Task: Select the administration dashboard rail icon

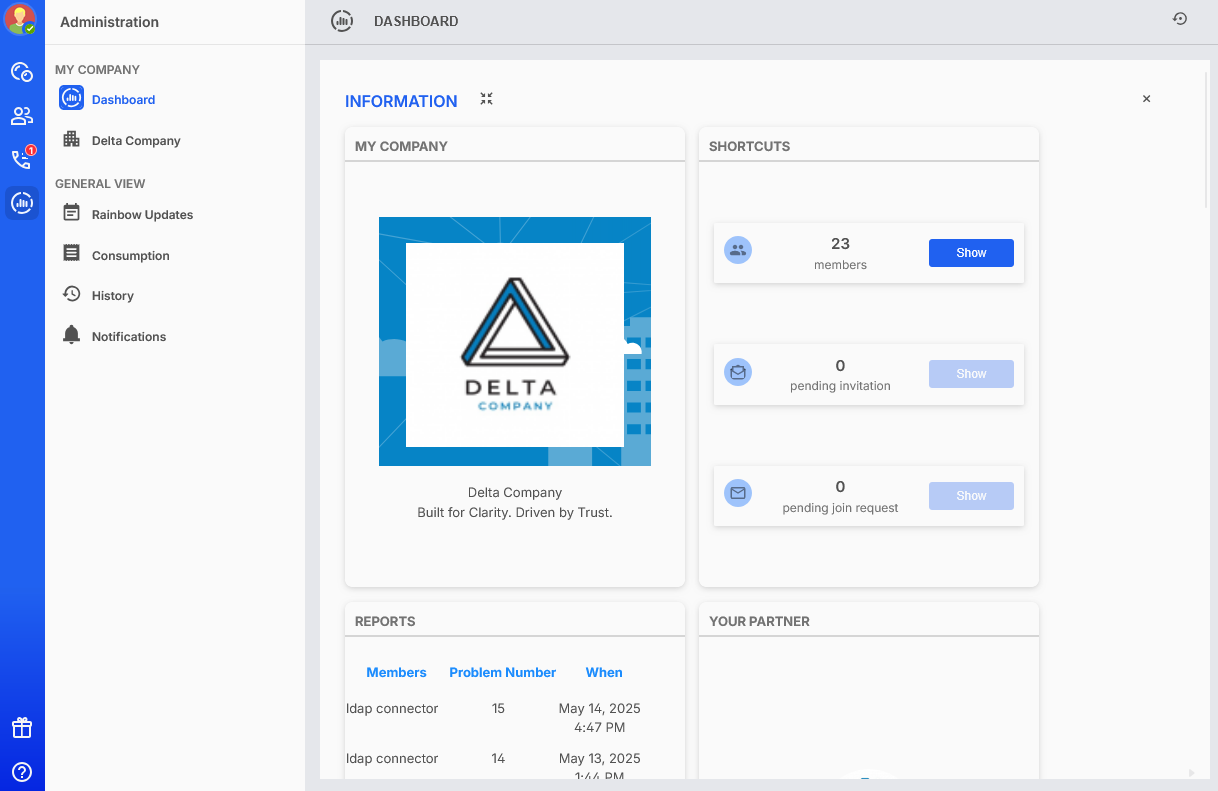Action: coord(21,203)
